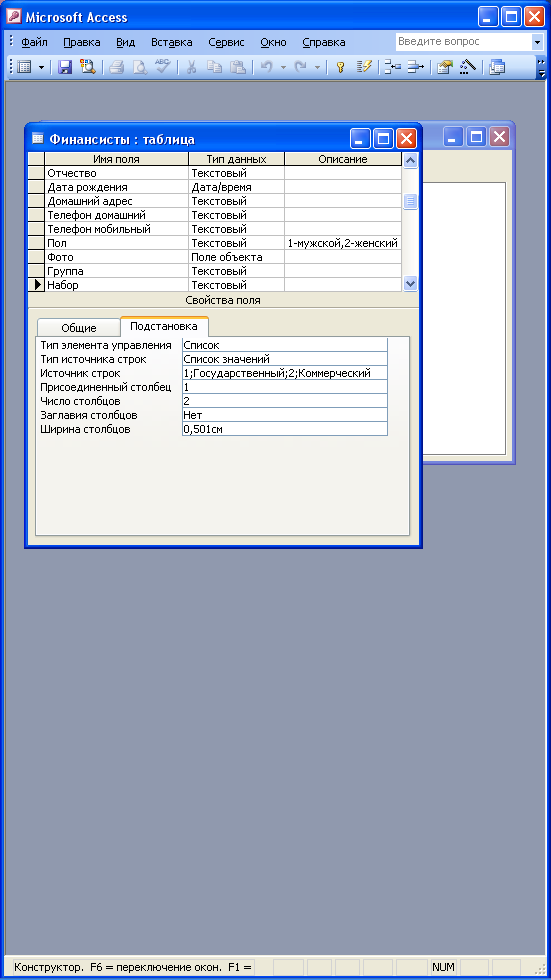Viewport: 551px width, 980px height.
Task: Click the row selector for Набор
Action: 37,285
